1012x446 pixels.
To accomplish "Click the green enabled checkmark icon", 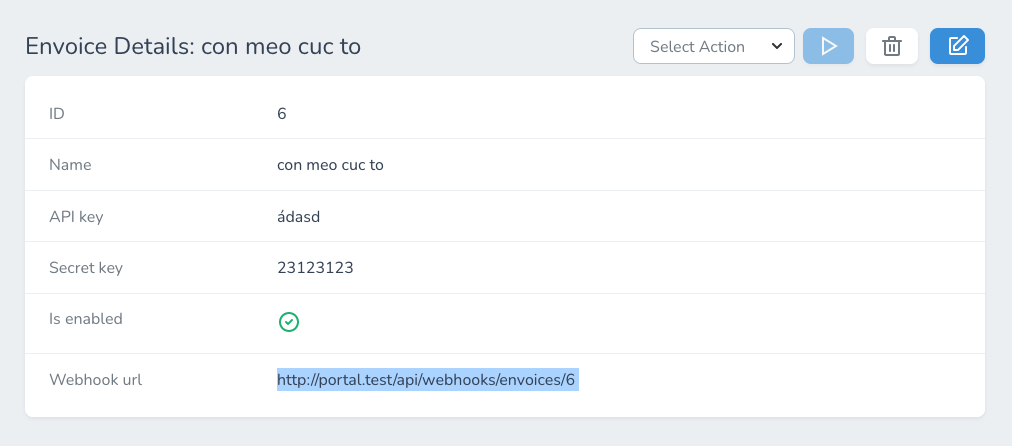I will [x=289, y=322].
